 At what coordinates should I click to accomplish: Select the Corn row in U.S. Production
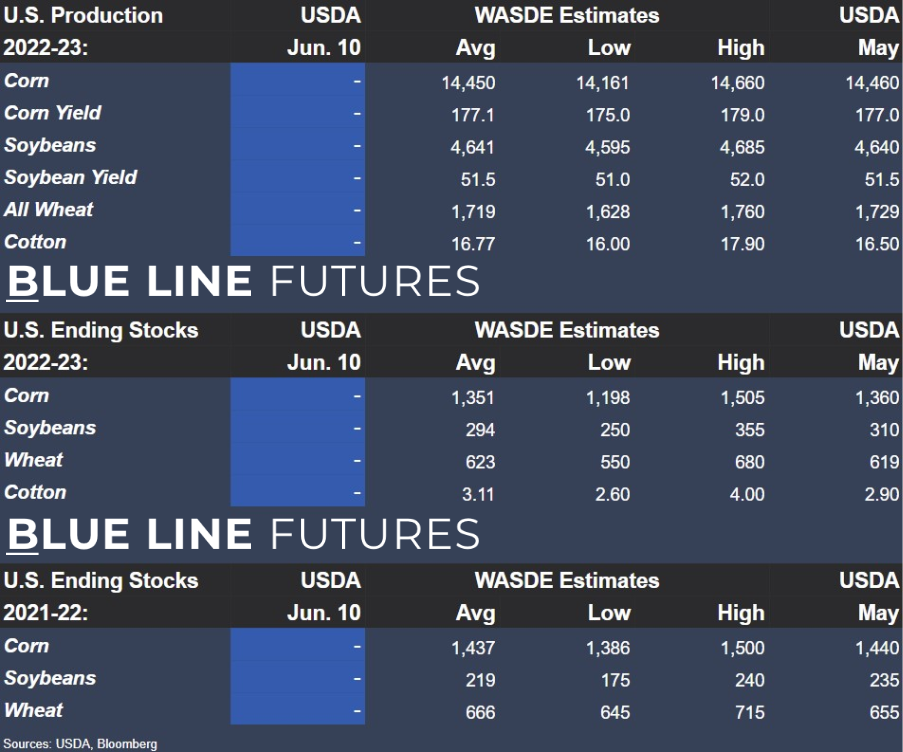click(452, 81)
